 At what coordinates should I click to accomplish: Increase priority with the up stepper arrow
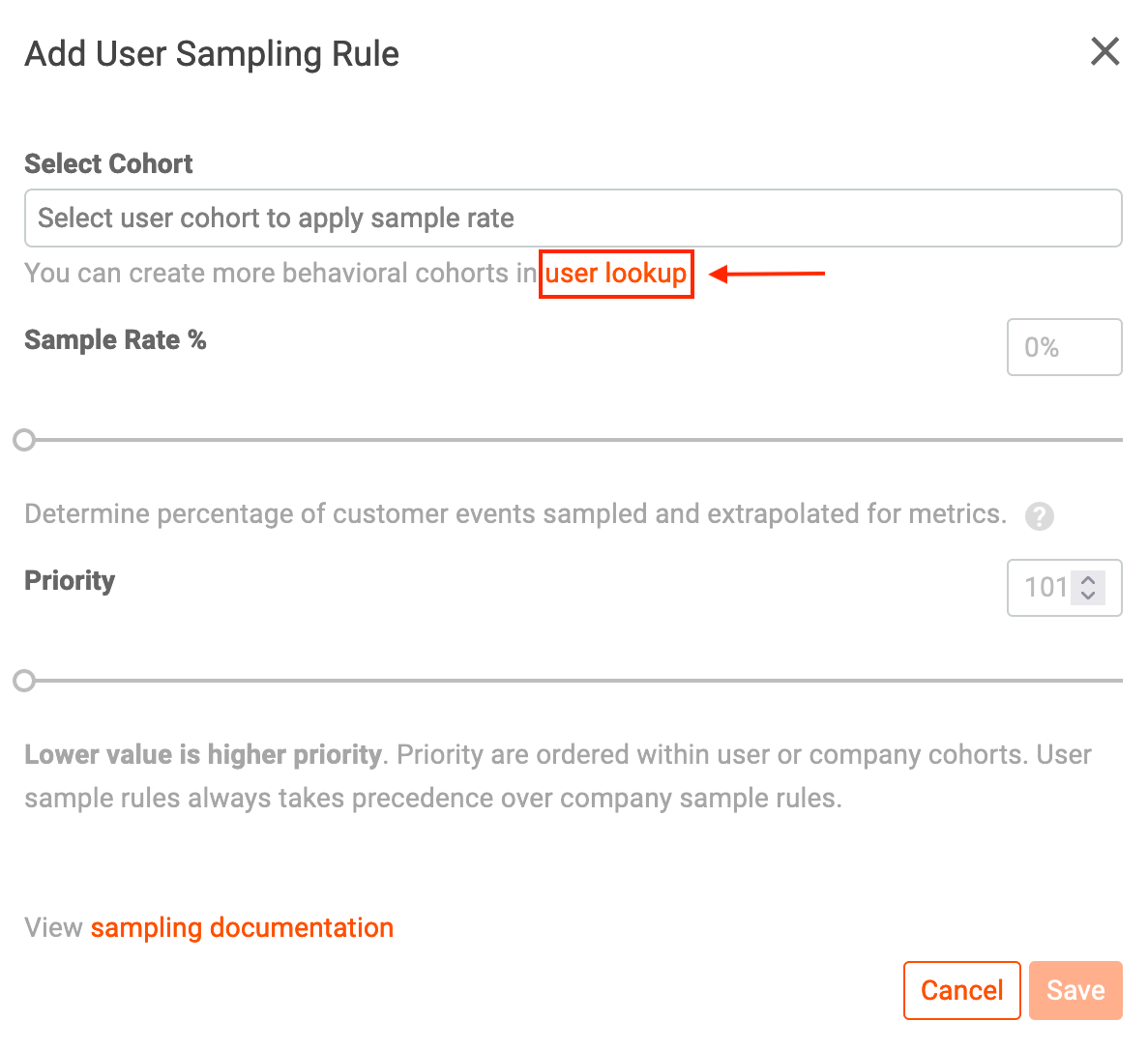pos(1088,580)
